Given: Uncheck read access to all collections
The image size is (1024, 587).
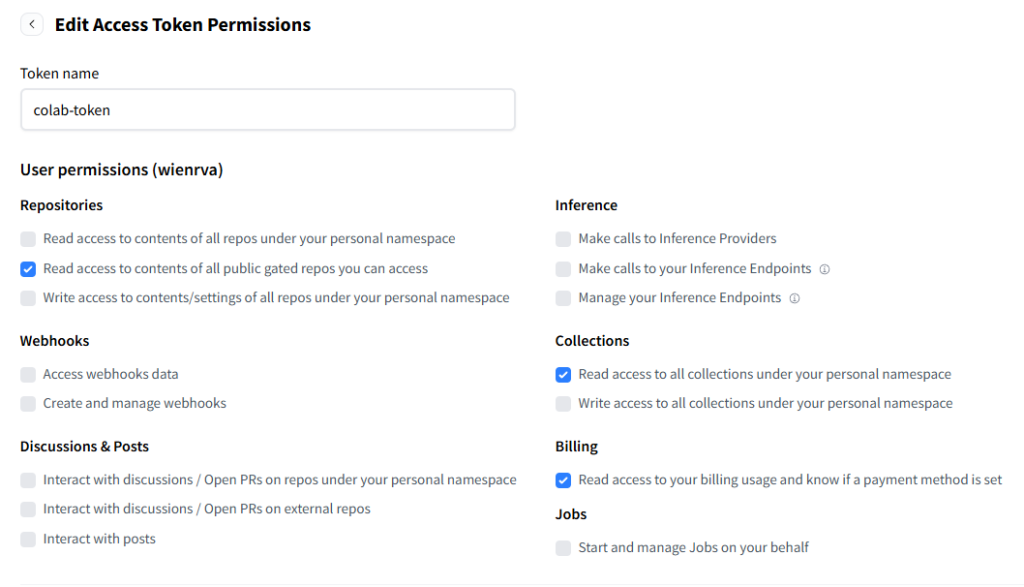Looking at the screenshot, I should 563,374.
